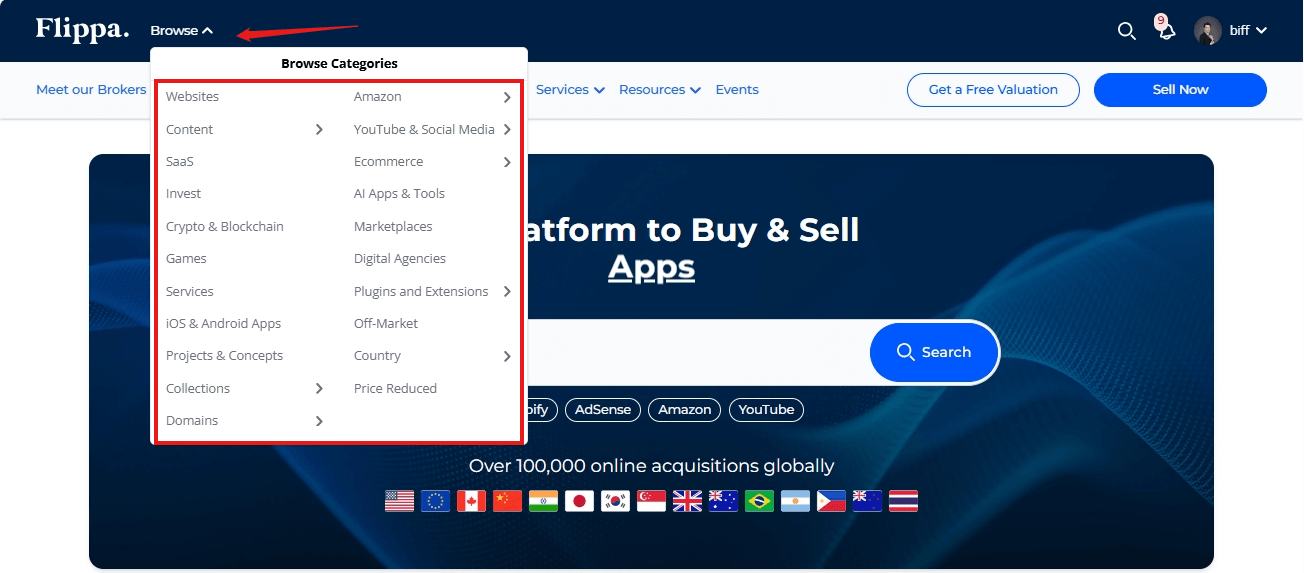Expand the Services dropdown in navbar

(x=570, y=90)
